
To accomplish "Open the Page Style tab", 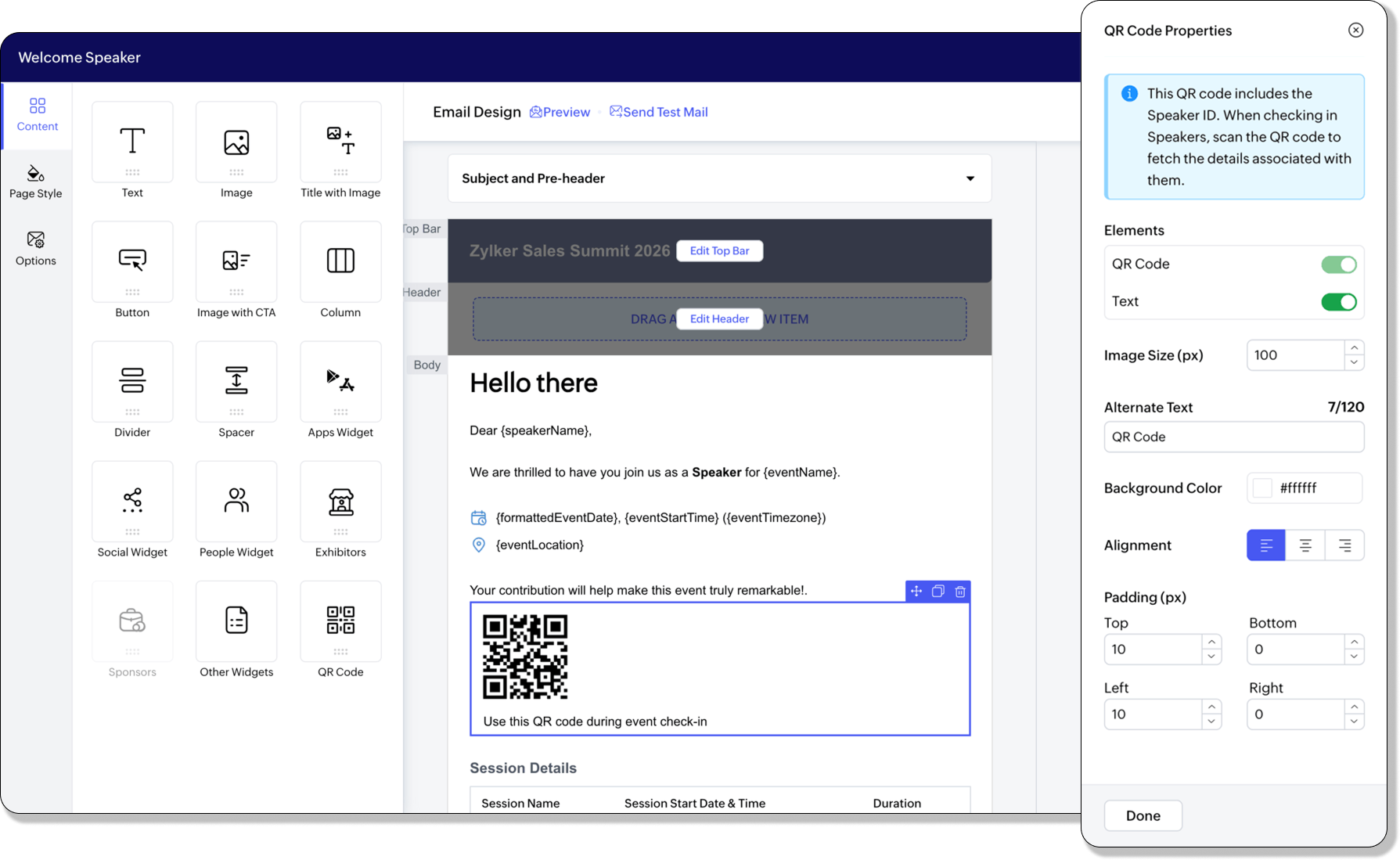I will point(36,182).
